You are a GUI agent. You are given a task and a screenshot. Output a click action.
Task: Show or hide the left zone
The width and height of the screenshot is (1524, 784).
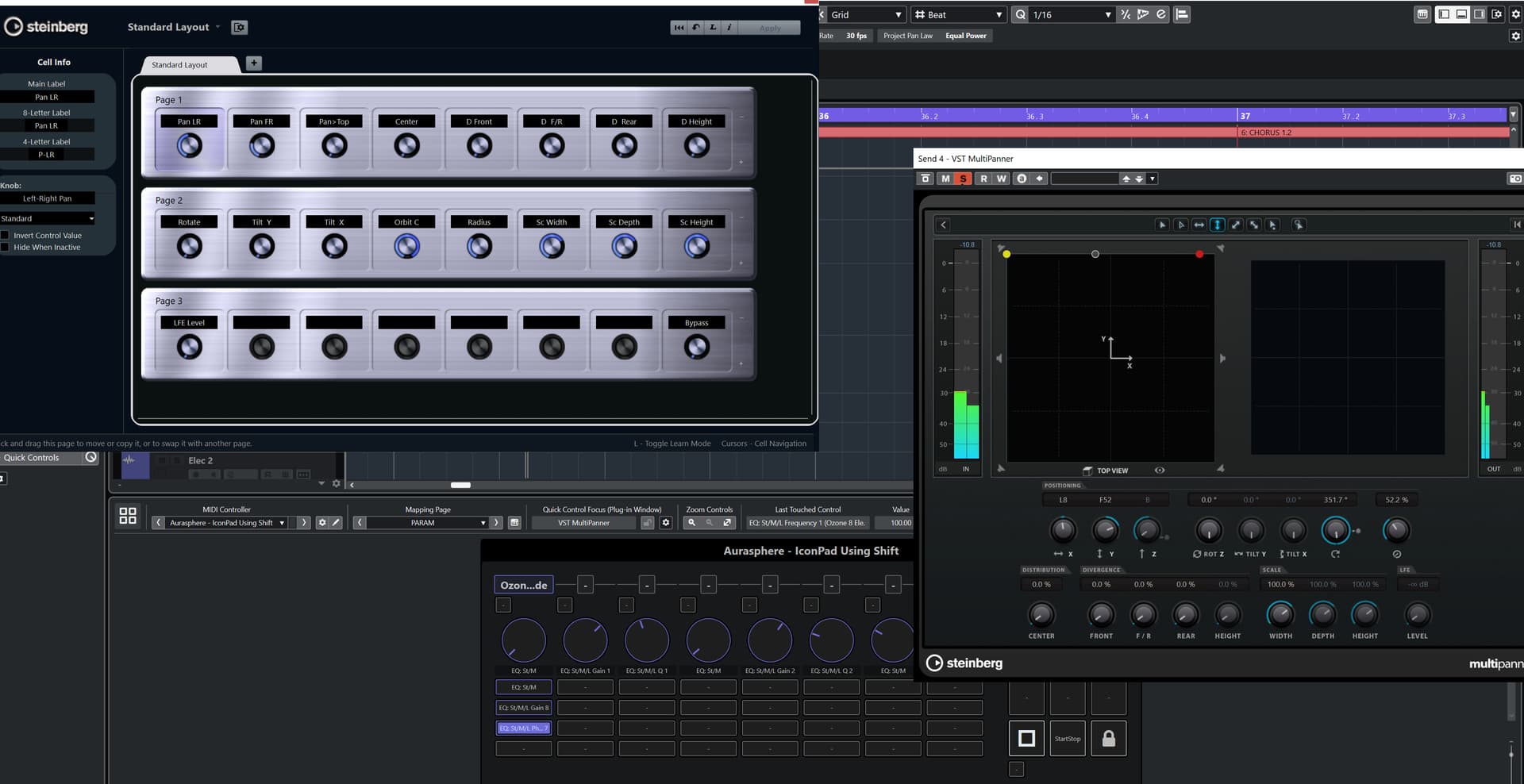coord(1444,14)
